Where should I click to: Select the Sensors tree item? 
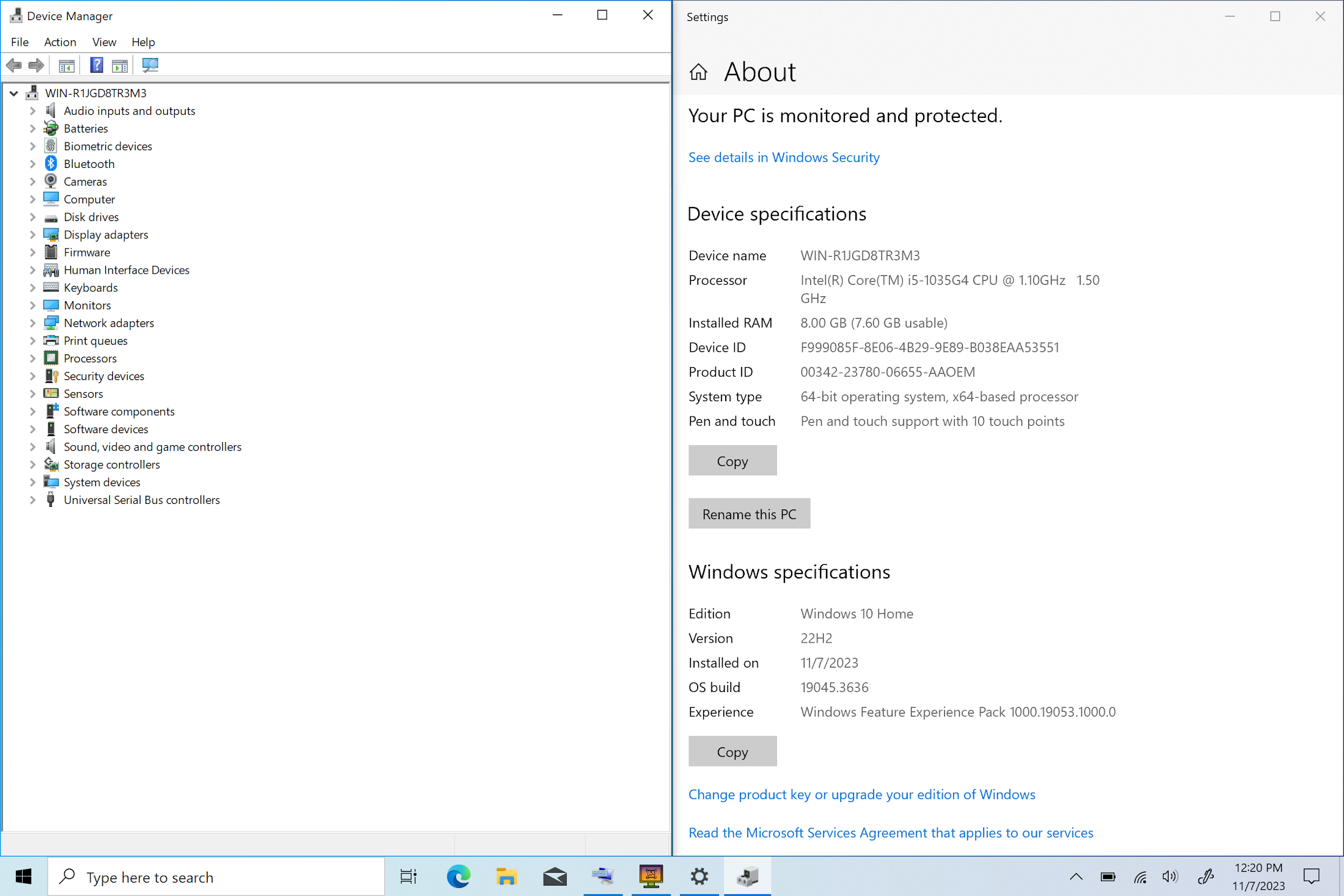tap(83, 394)
